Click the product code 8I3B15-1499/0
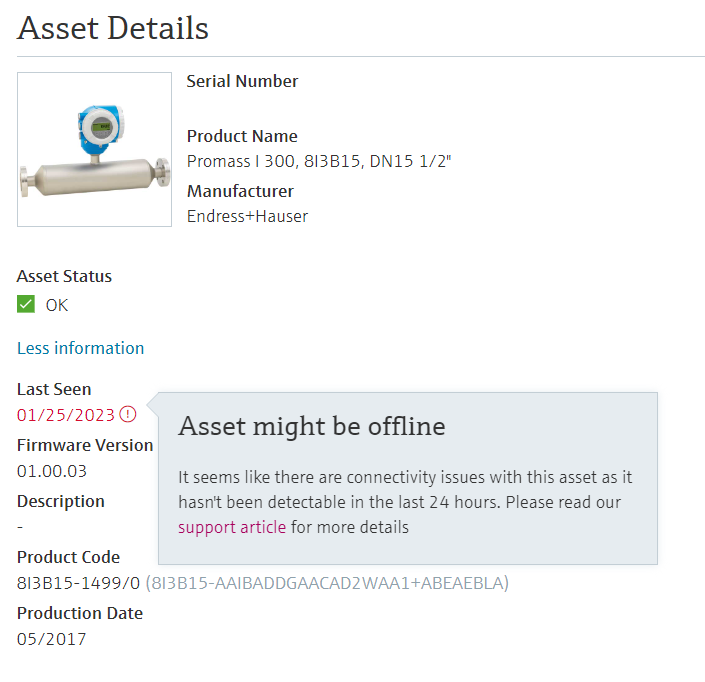Screen dimensions: 705x682 tap(78, 582)
